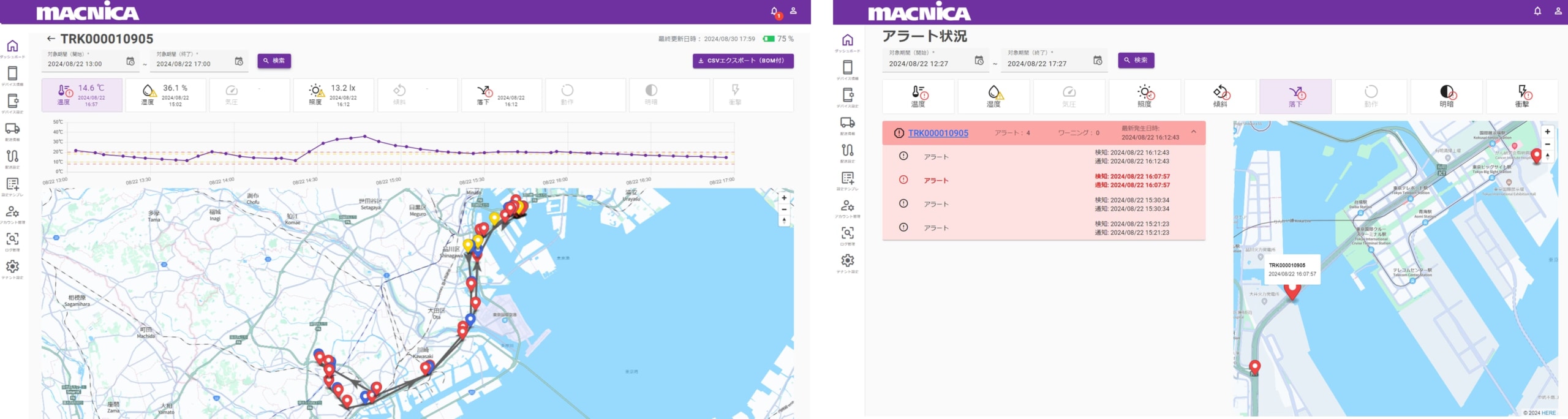Select 照度 alert tab in alert window
This screenshot has height=419, width=1568.
coord(1144,97)
